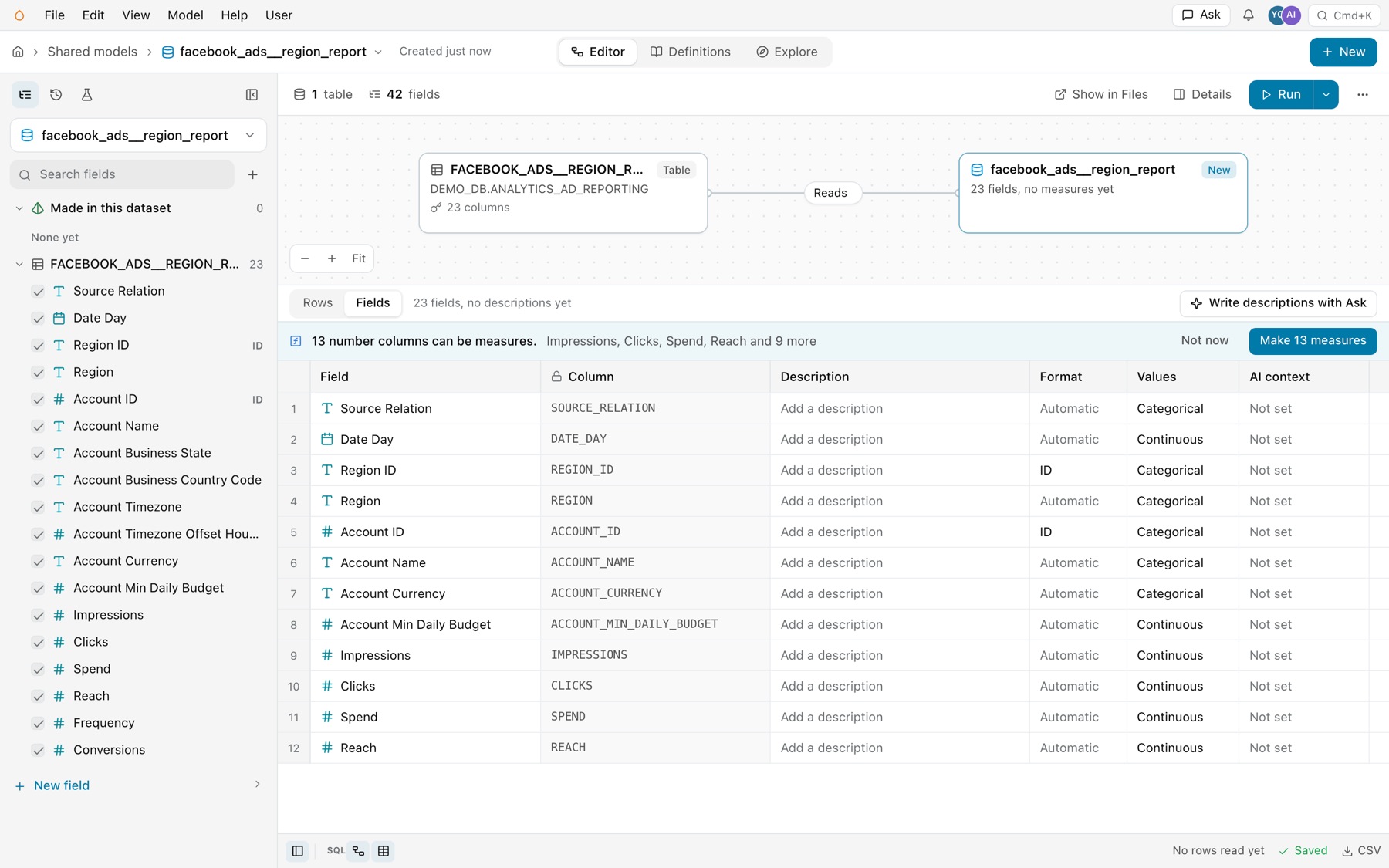Collapse the FACEBOOK_ADS__REGION_R... table tree
Screen dimensions: 1389x868
pyautogui.click(x=19, y=264)
